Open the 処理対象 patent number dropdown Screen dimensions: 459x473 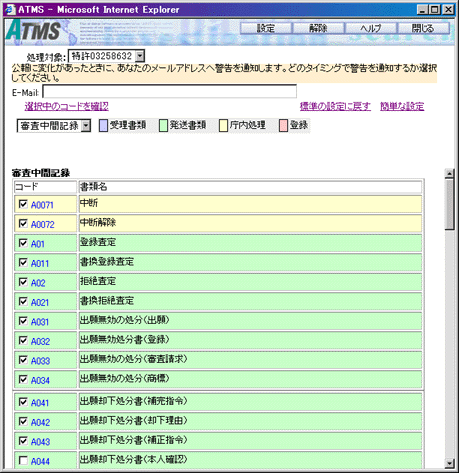[x=140, y=56]
